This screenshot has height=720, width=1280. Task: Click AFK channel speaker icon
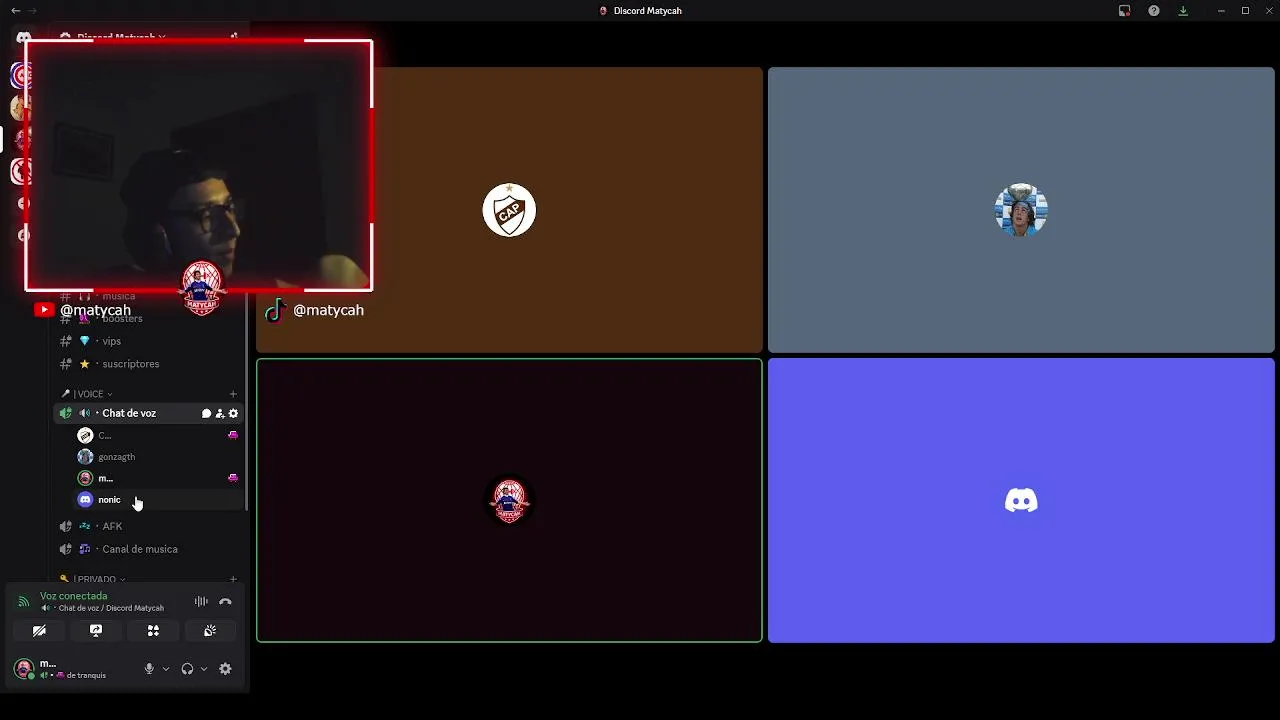pyautogui.click(x=65, y=526)
